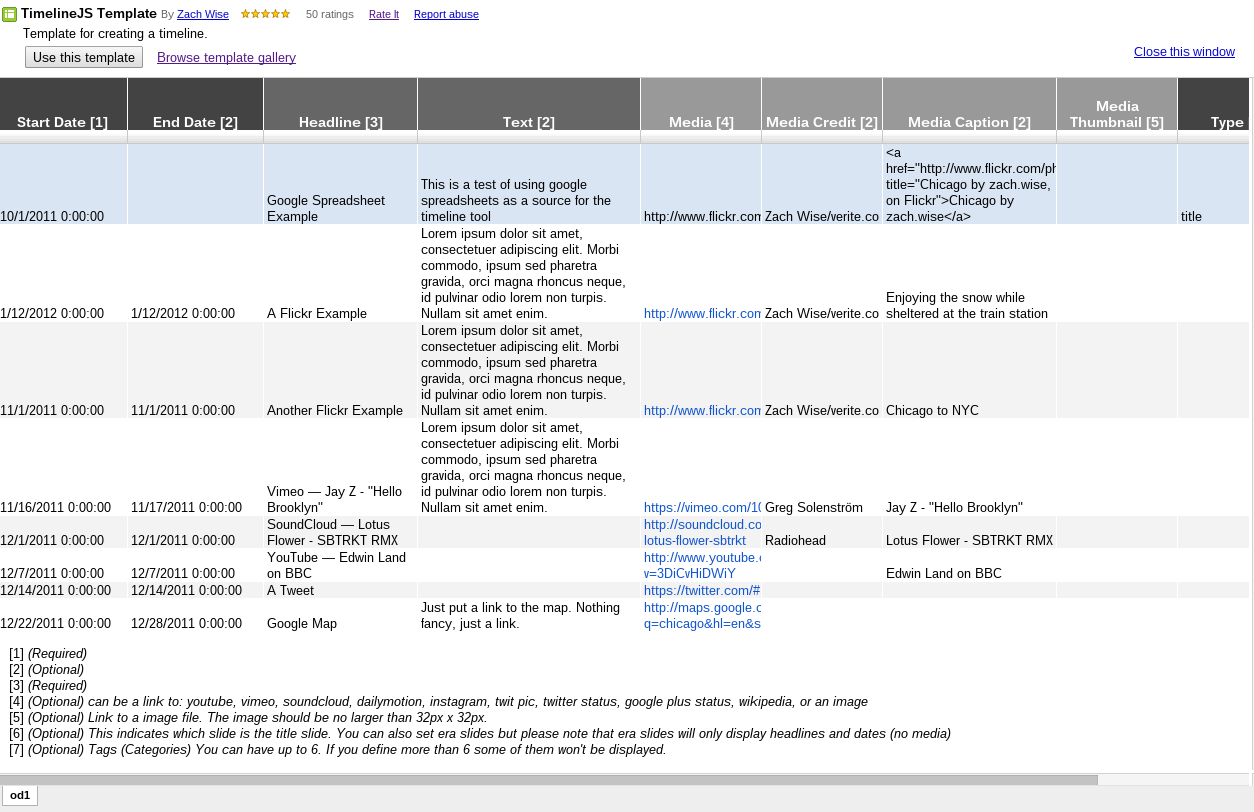Click the Media Credit [2] column header

[x=822, y=104]
